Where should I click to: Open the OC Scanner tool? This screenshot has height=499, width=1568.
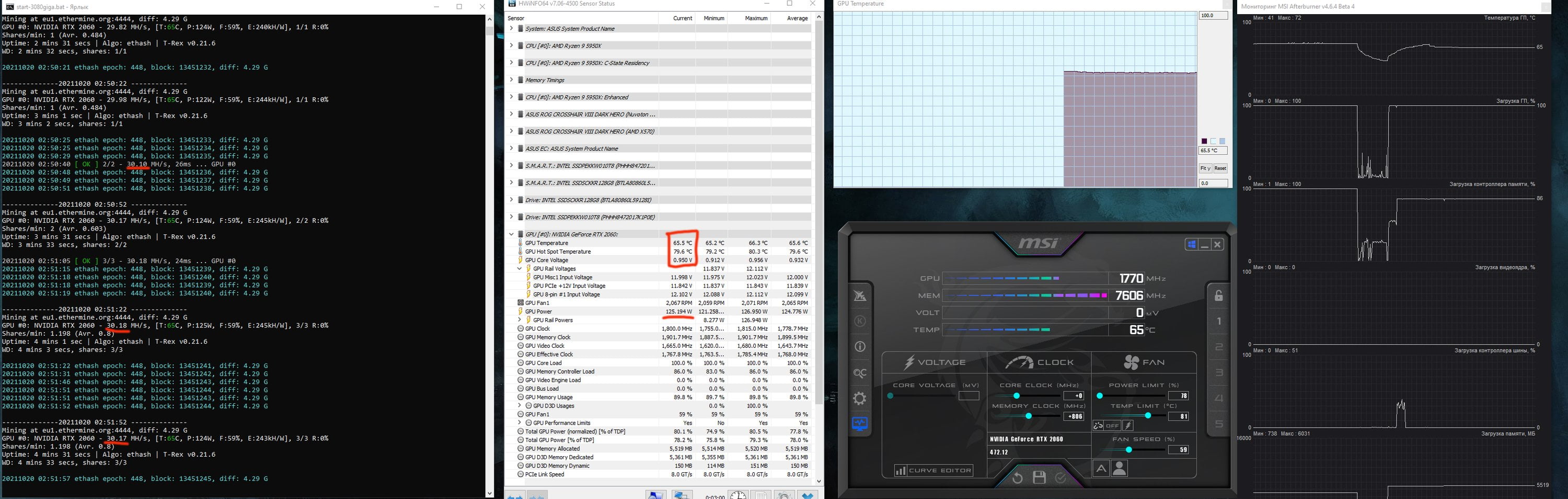[859, 373]
